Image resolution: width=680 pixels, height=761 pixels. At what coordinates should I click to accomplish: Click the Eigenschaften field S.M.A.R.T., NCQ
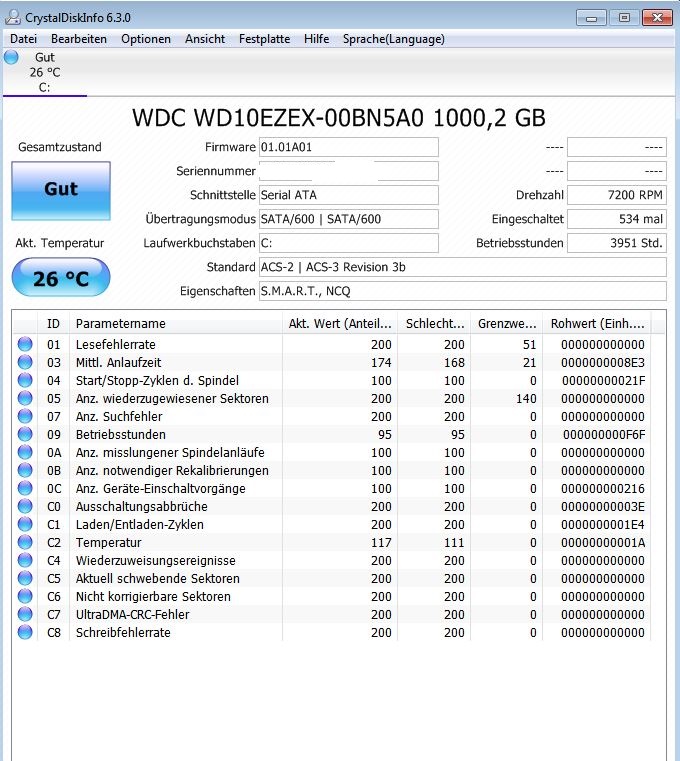coord(463,291)
